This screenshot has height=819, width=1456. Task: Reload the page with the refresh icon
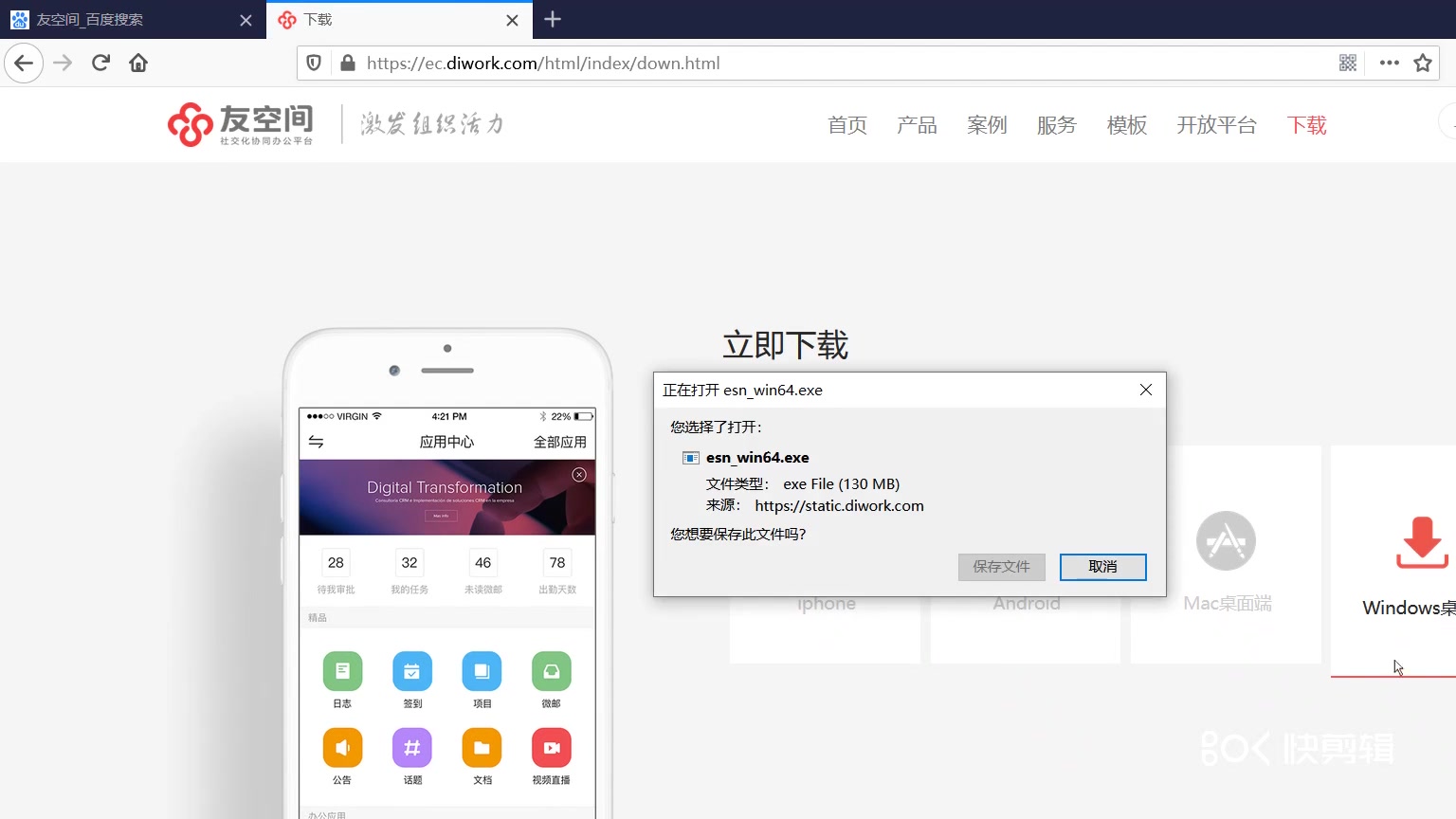pos(100,64)
